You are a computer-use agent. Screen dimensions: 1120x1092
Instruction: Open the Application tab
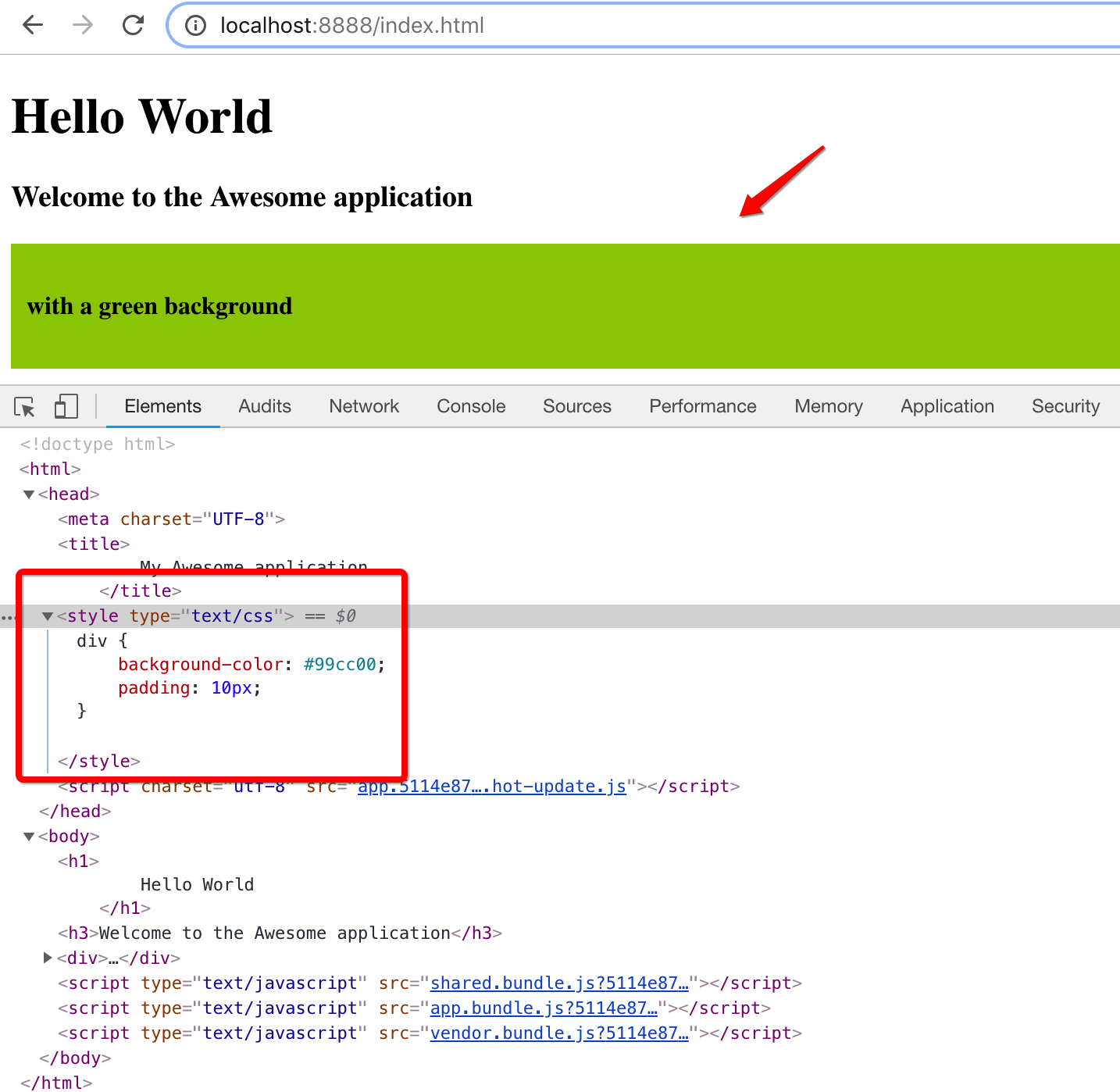coord(947,406)
